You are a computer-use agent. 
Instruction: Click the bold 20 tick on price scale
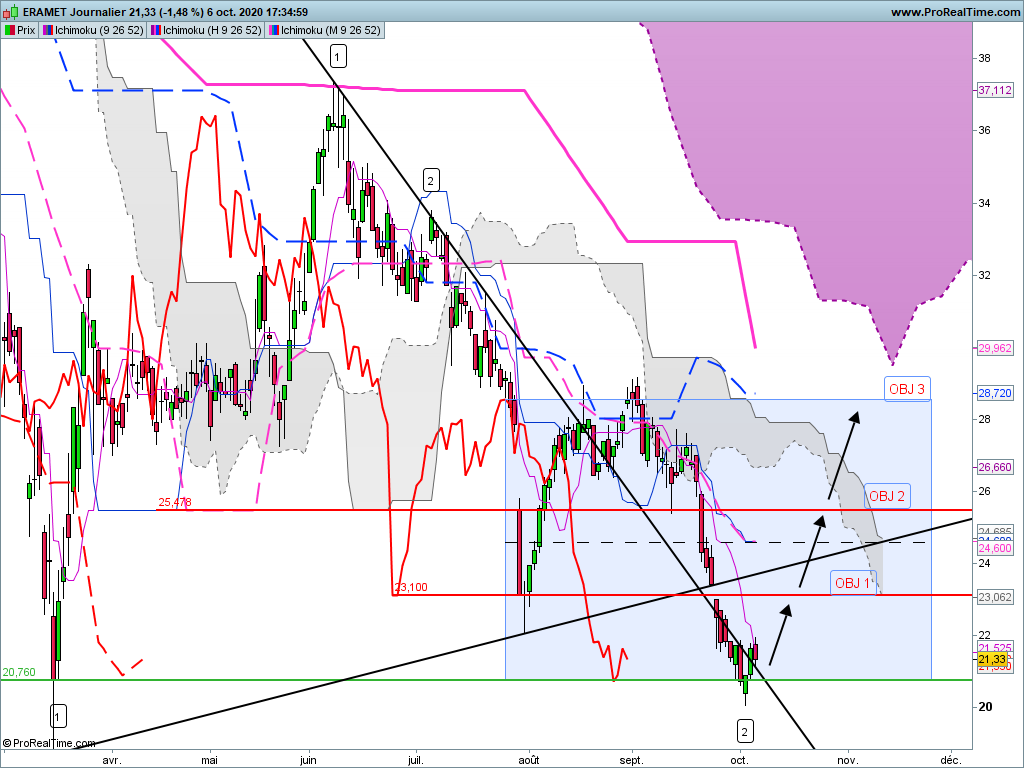(x=985, y=707)
